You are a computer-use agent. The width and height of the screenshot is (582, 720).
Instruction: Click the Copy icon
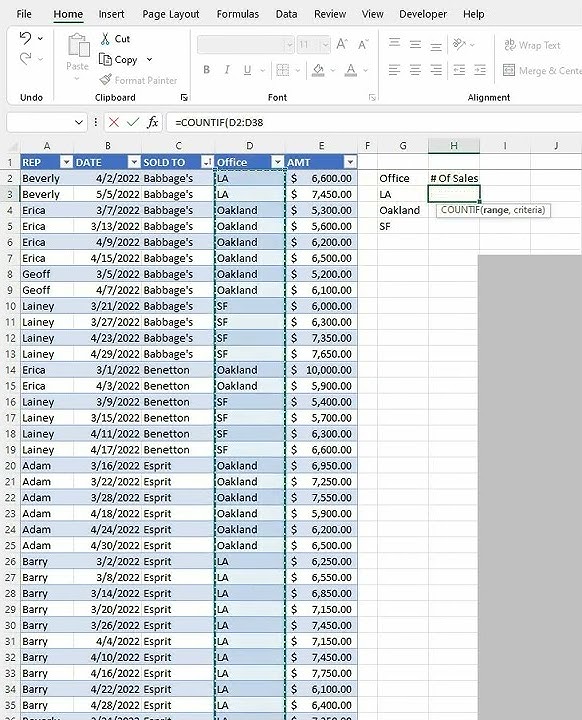coord(105,60)
